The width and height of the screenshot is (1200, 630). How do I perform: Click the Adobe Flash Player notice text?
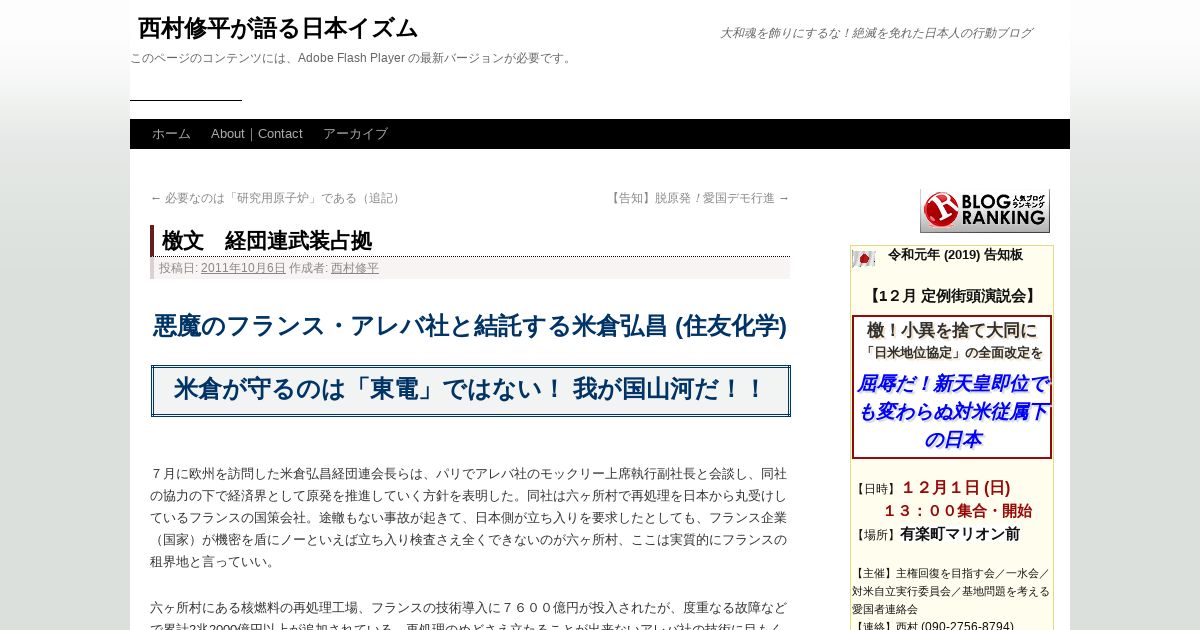(352, 58)
